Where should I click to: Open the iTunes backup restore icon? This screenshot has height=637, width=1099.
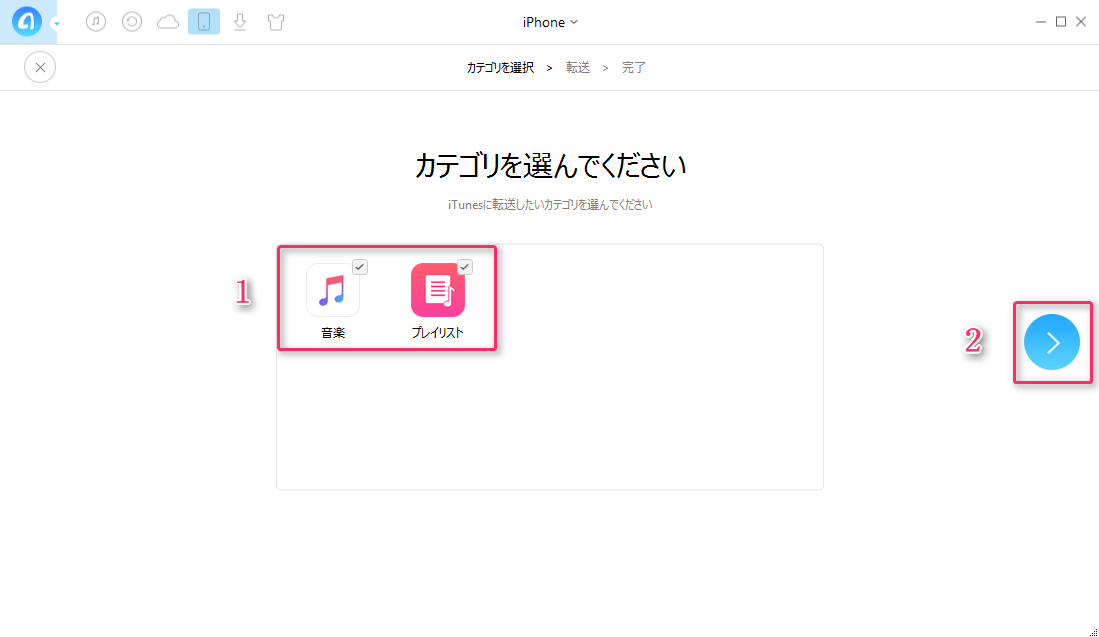pos(132,22)
